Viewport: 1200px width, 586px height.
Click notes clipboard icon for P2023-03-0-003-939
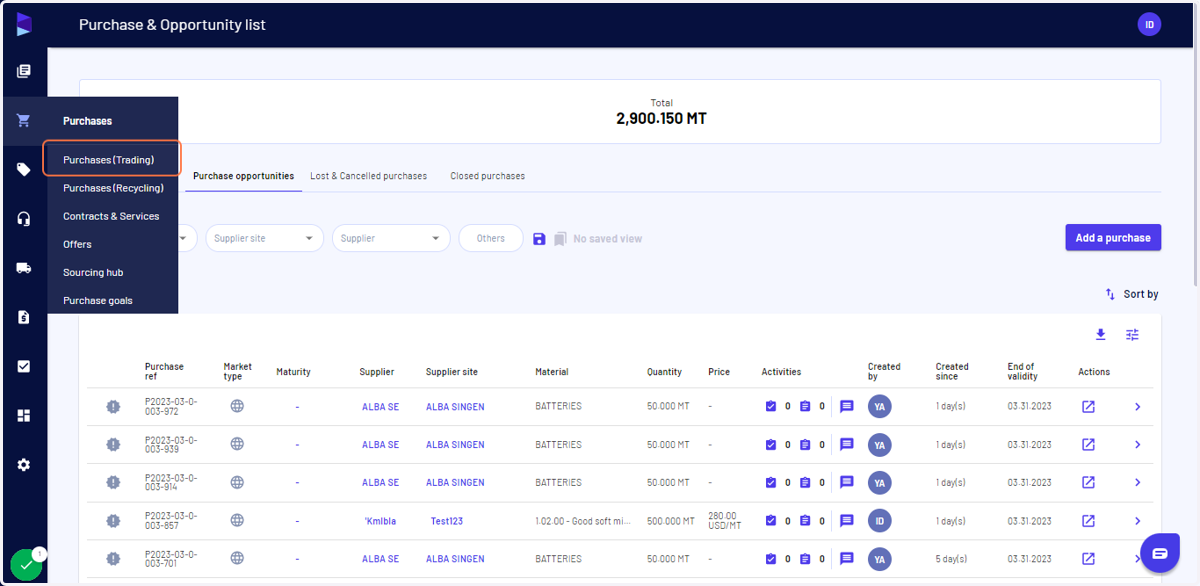pos(805,445)
